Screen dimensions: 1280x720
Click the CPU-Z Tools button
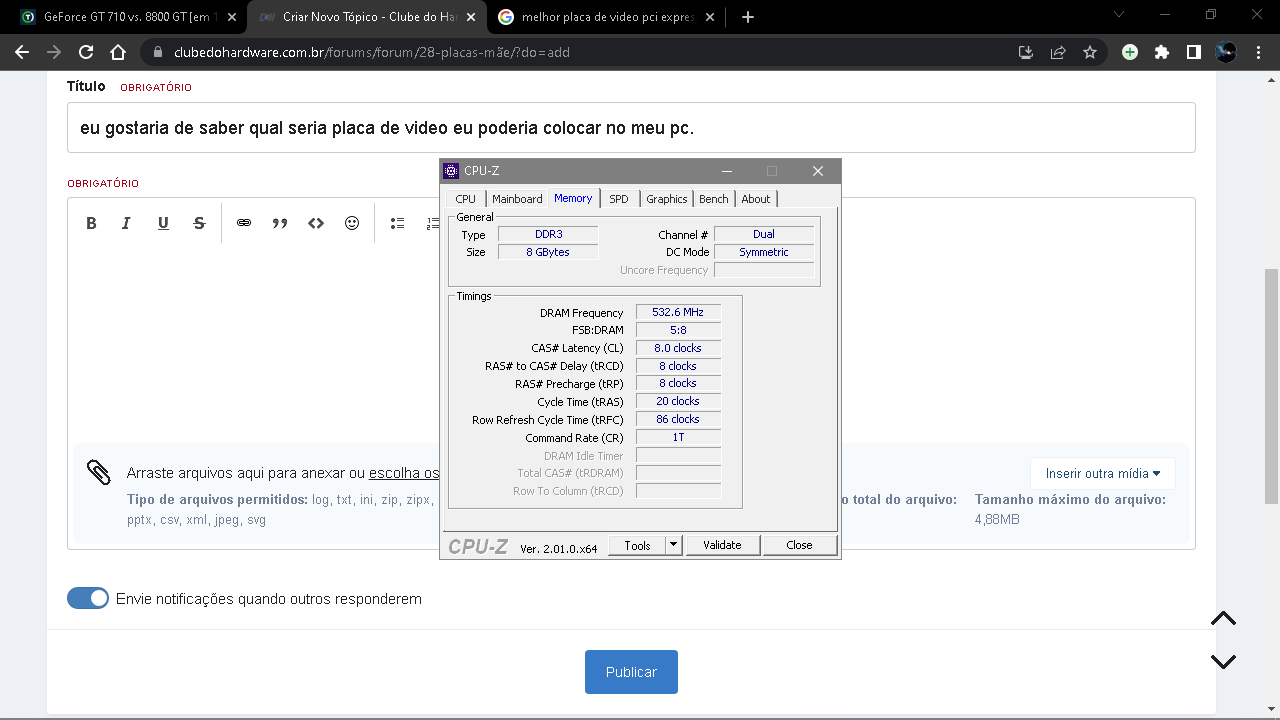[x=637, y=545]
